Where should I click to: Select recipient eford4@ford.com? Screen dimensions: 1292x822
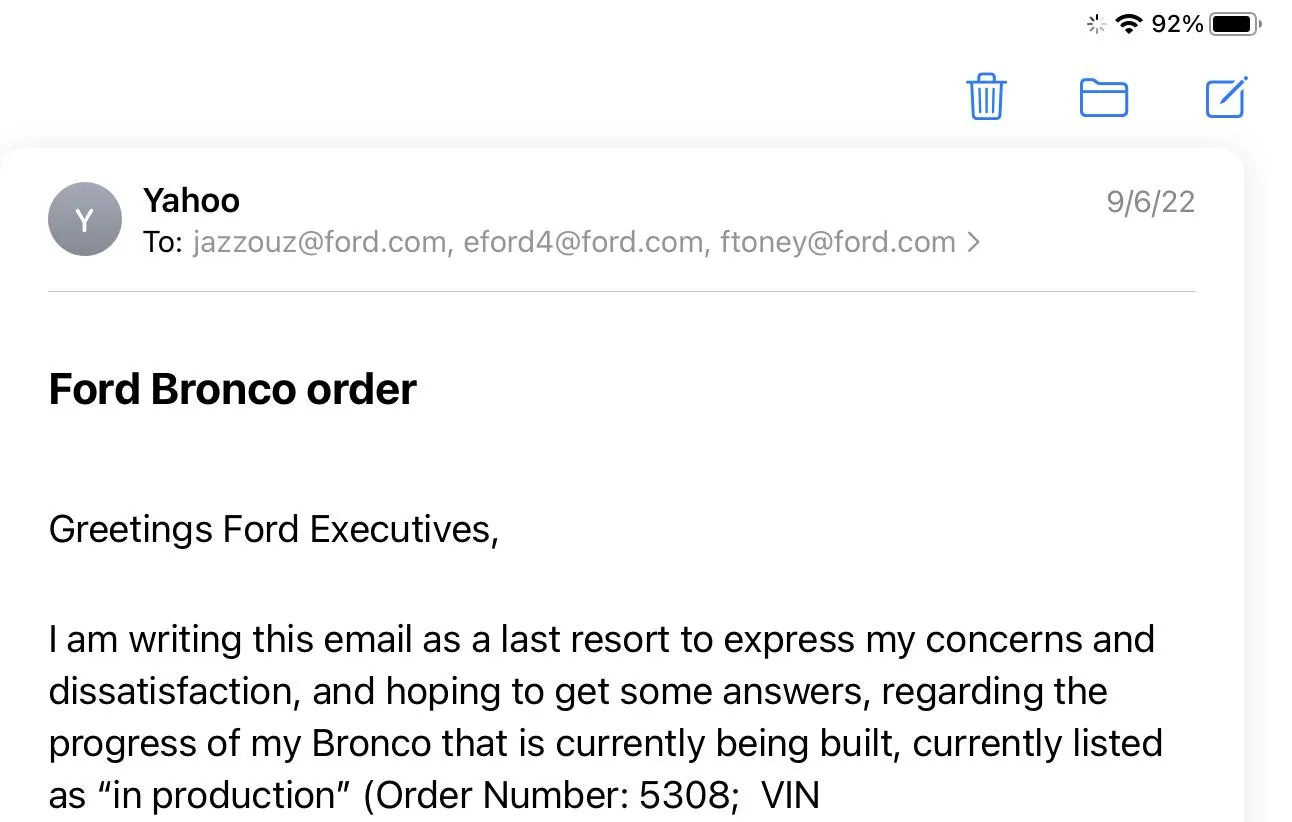[x=583, y=242]
